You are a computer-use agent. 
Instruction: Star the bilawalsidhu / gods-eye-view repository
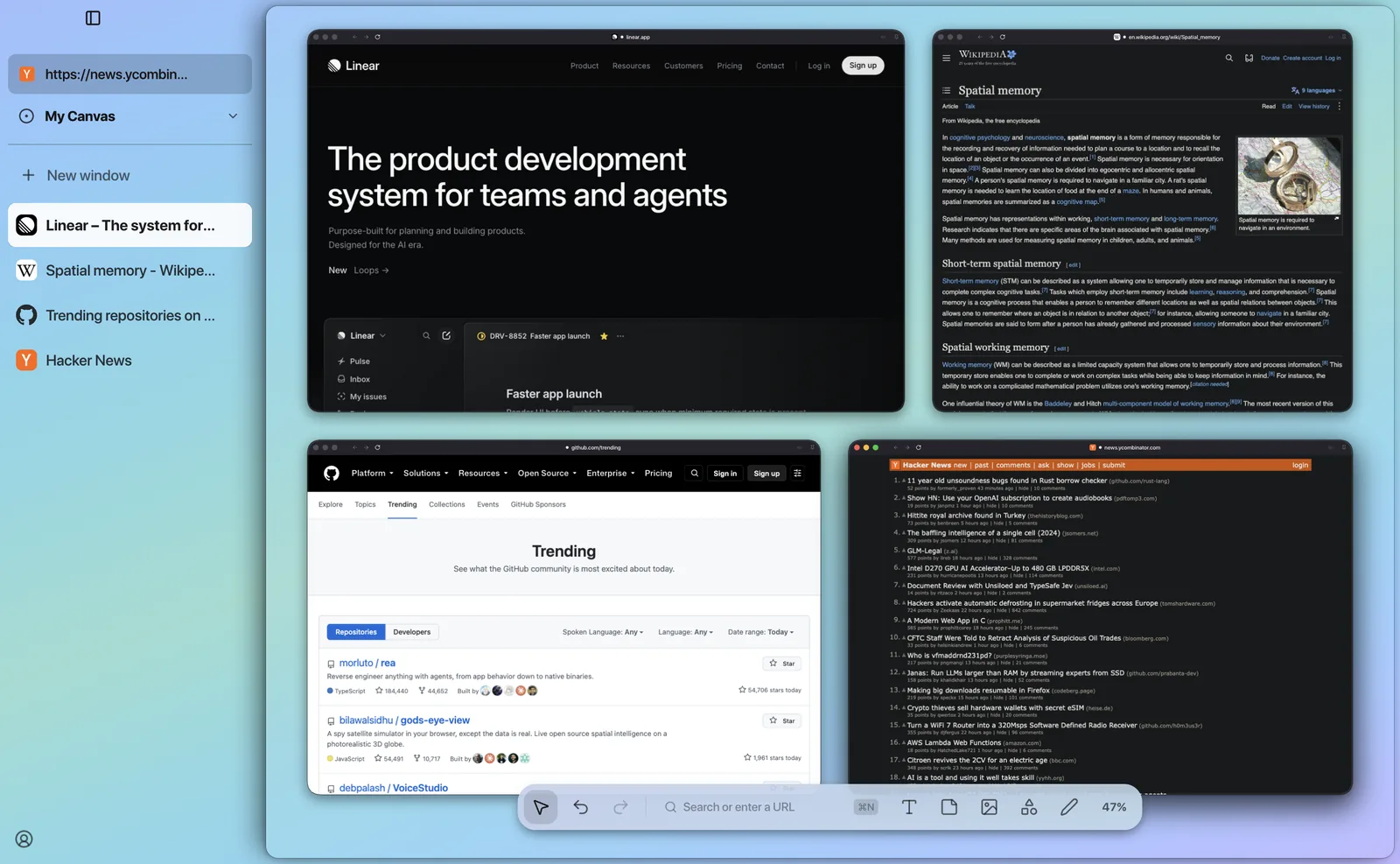(782, 720)
